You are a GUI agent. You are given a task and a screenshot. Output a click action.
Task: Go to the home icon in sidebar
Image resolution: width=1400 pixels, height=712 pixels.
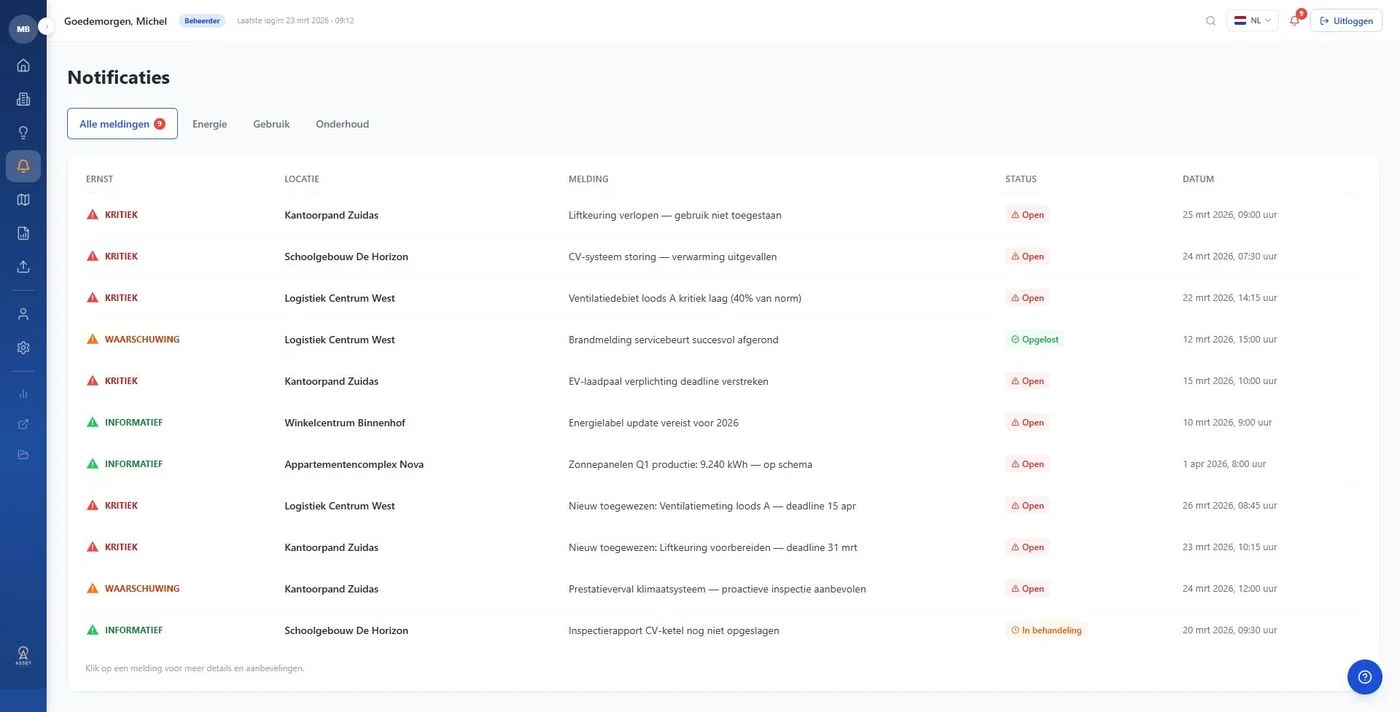pyautogui.click(x=23, y=65)
